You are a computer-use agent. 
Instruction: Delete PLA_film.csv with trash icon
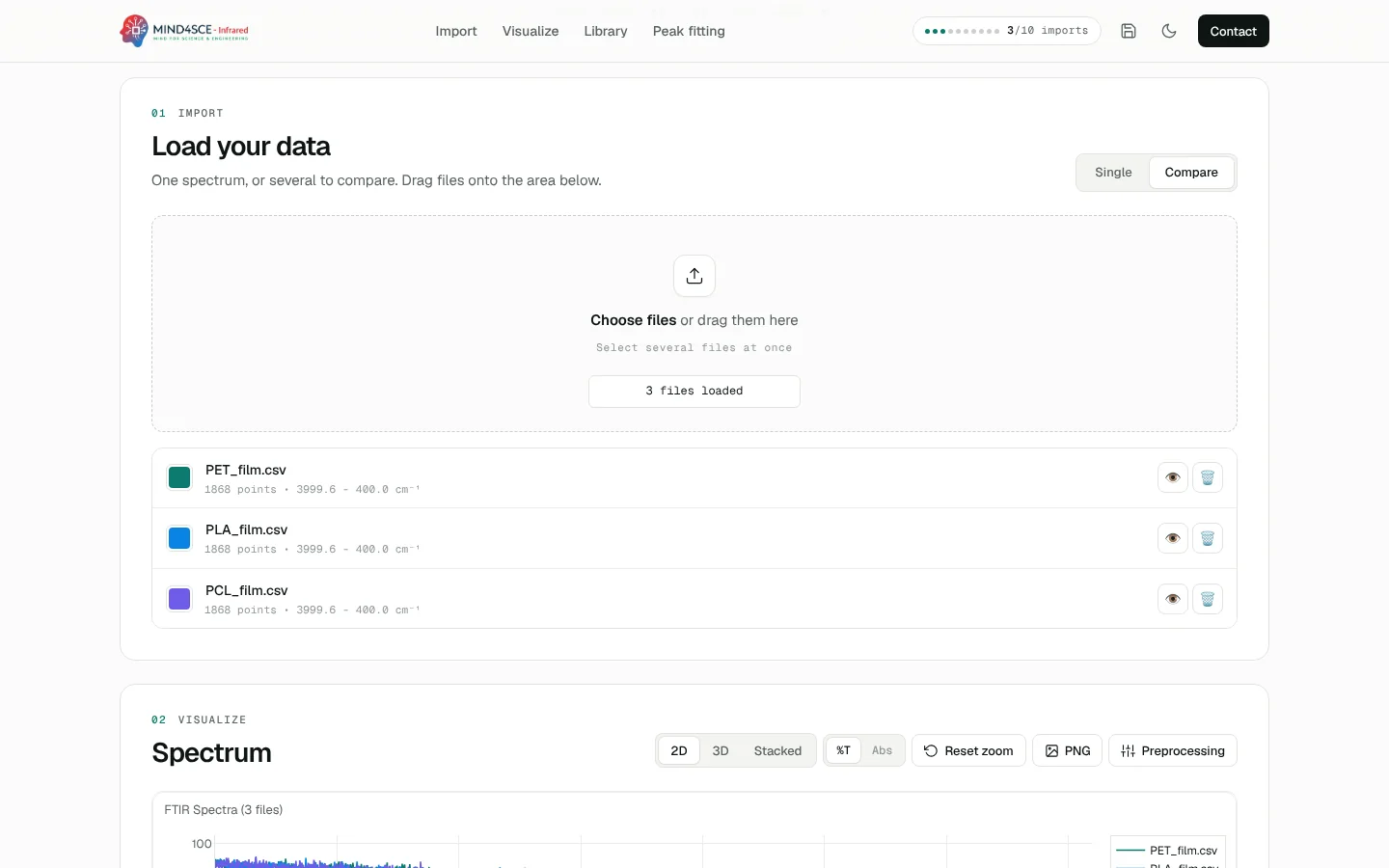[1208, 538]
